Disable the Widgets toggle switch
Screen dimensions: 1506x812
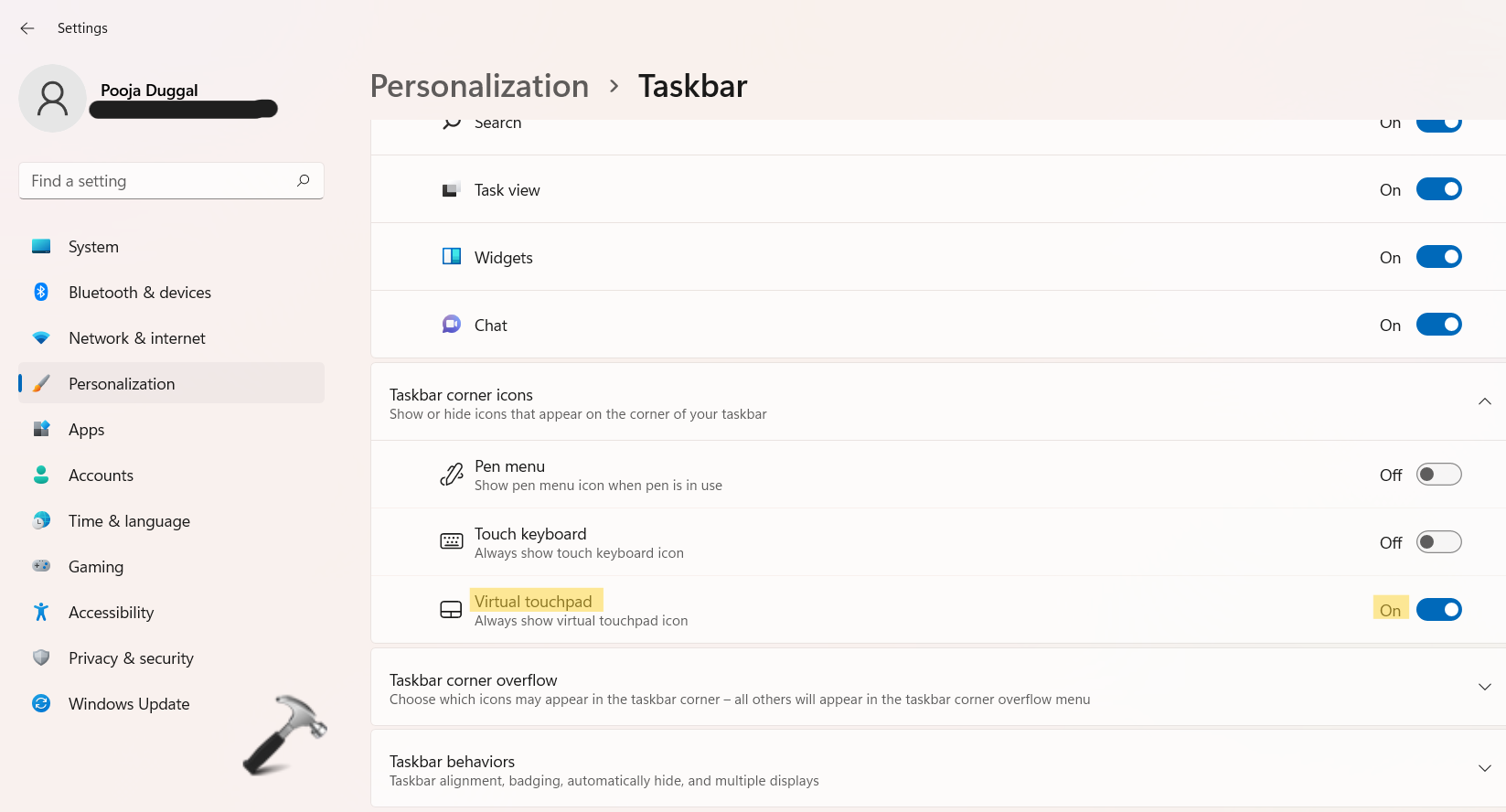pos(1438,257)
